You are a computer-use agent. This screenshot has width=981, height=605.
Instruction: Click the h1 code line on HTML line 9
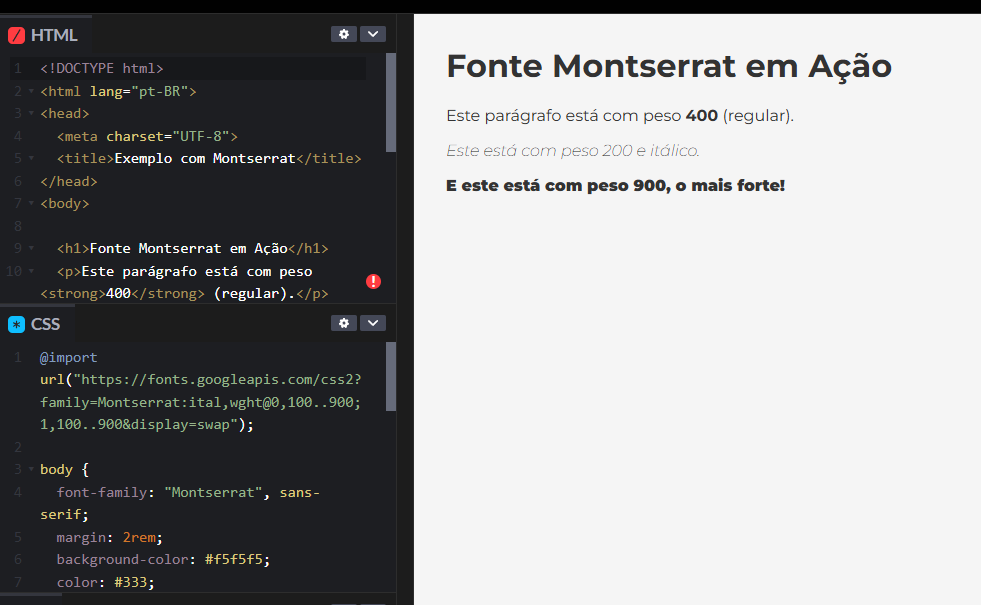193,249
